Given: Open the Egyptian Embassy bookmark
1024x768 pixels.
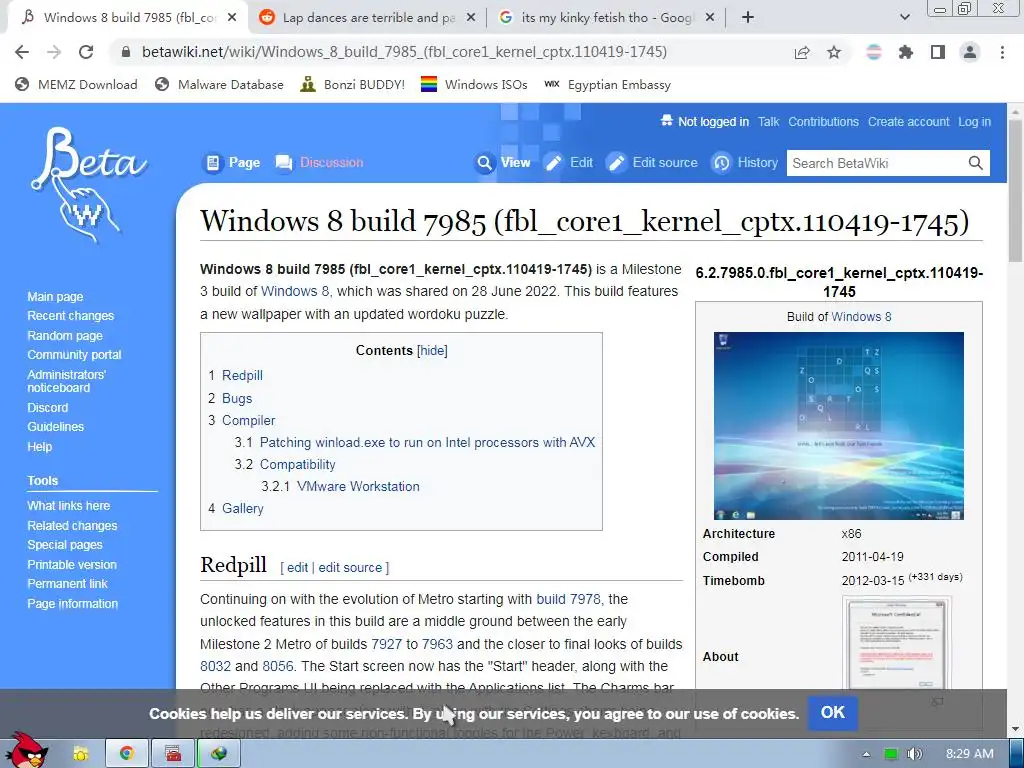Looking at the screenshot, I should [607, 84].
